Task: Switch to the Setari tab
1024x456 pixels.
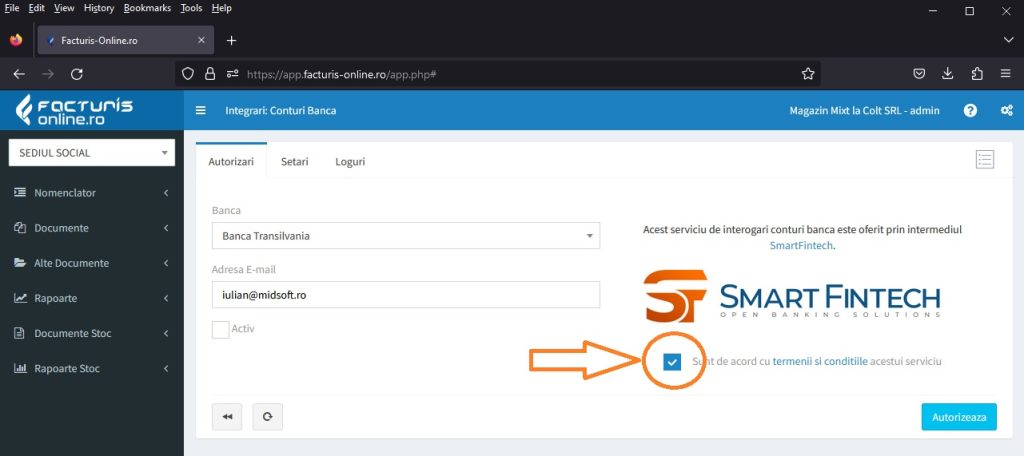Action: tap(295, 161)
